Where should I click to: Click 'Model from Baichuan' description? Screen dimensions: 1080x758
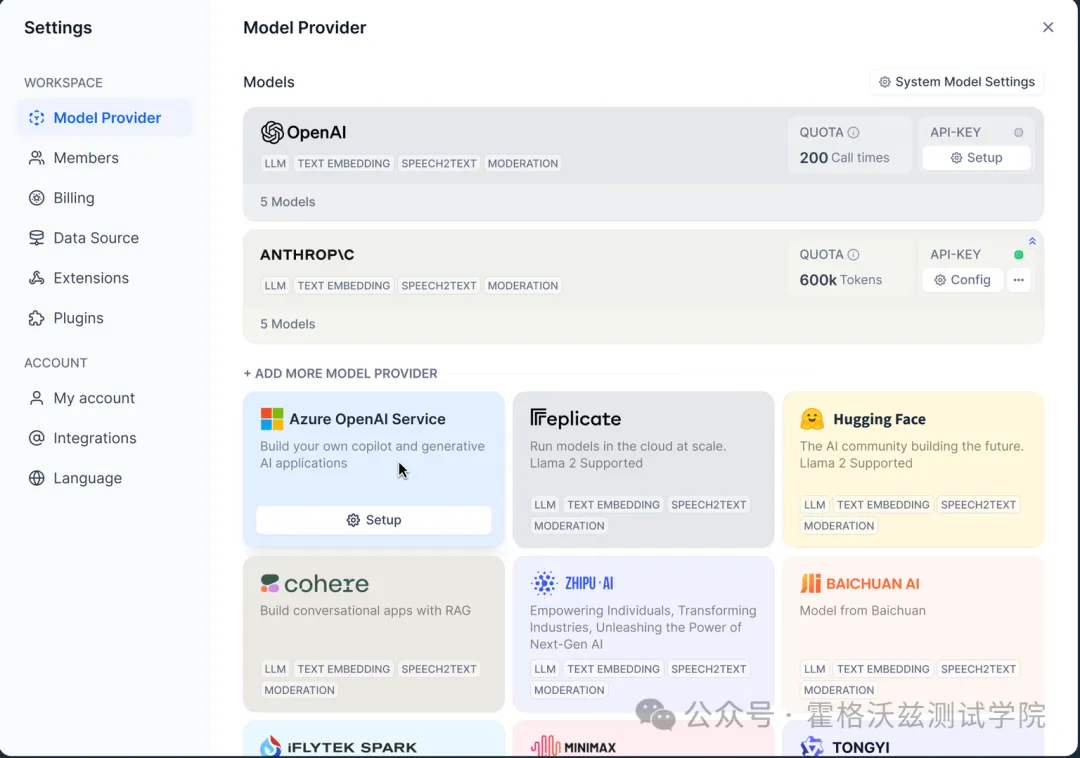point(862,611)
